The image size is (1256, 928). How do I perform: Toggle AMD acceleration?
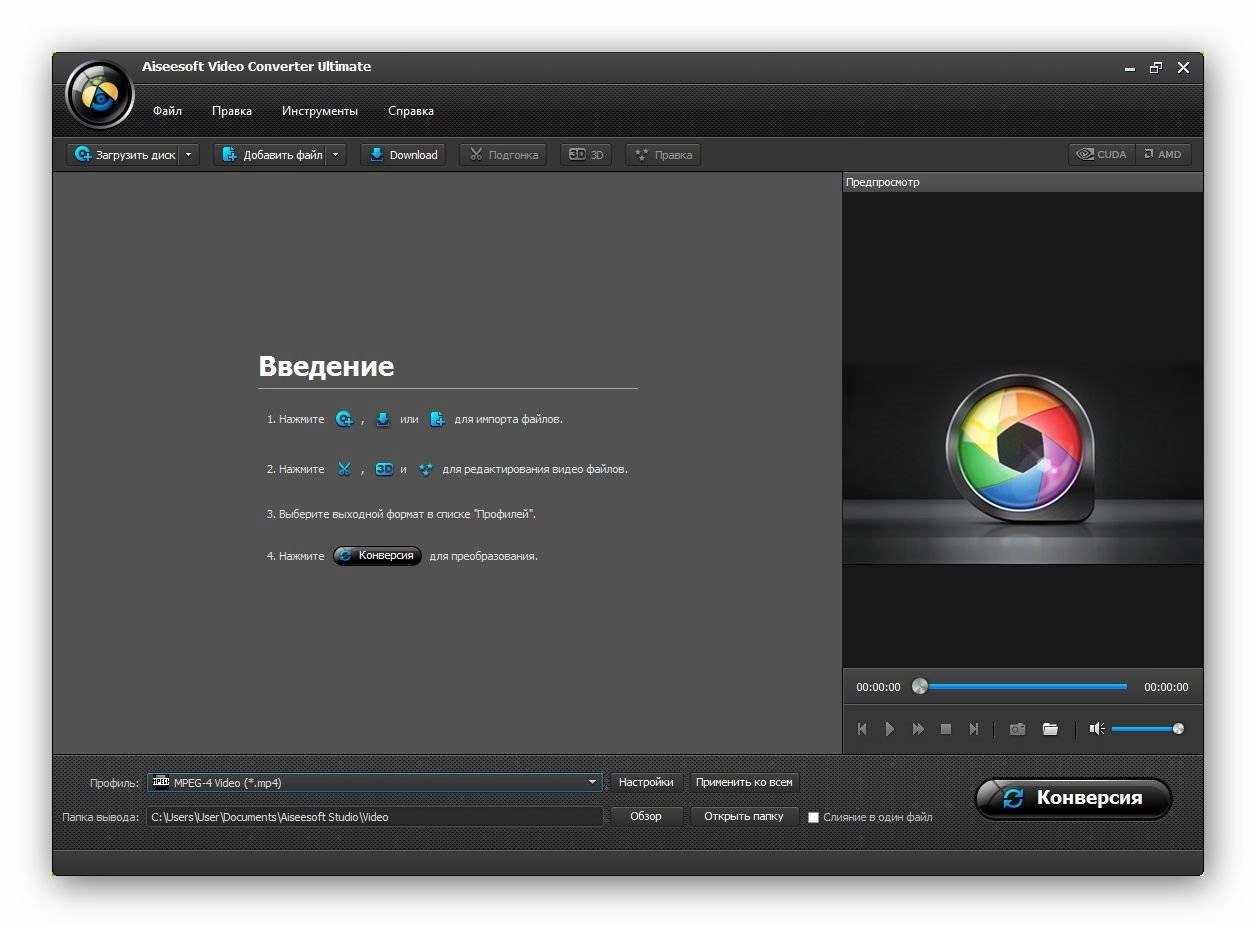[1163, 154]
